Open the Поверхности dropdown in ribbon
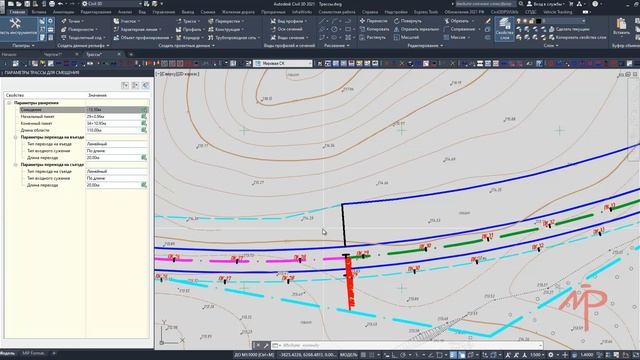This screenshot has height=360, width=640. [80, 29]
